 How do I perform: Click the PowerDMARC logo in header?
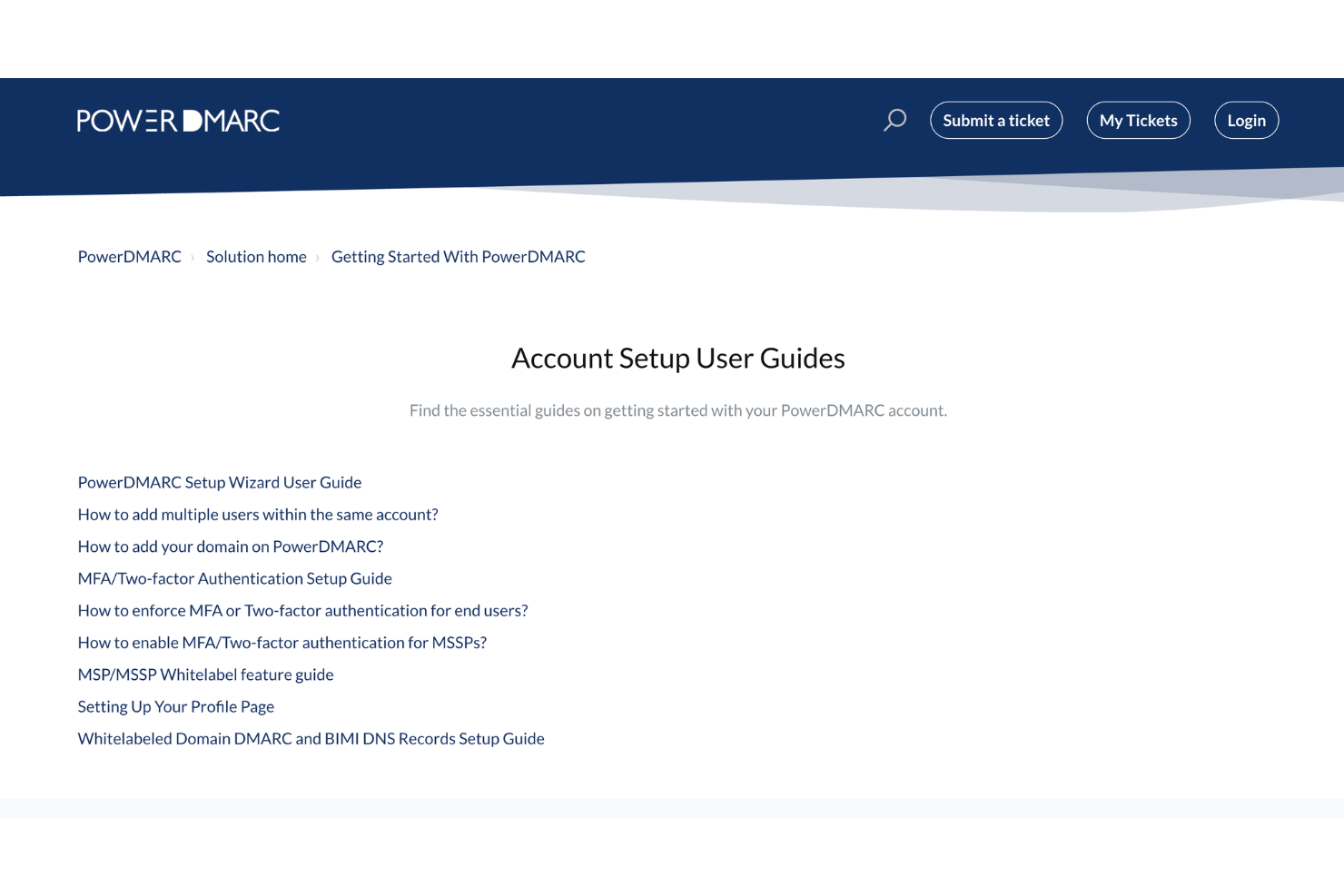point(178,121)
